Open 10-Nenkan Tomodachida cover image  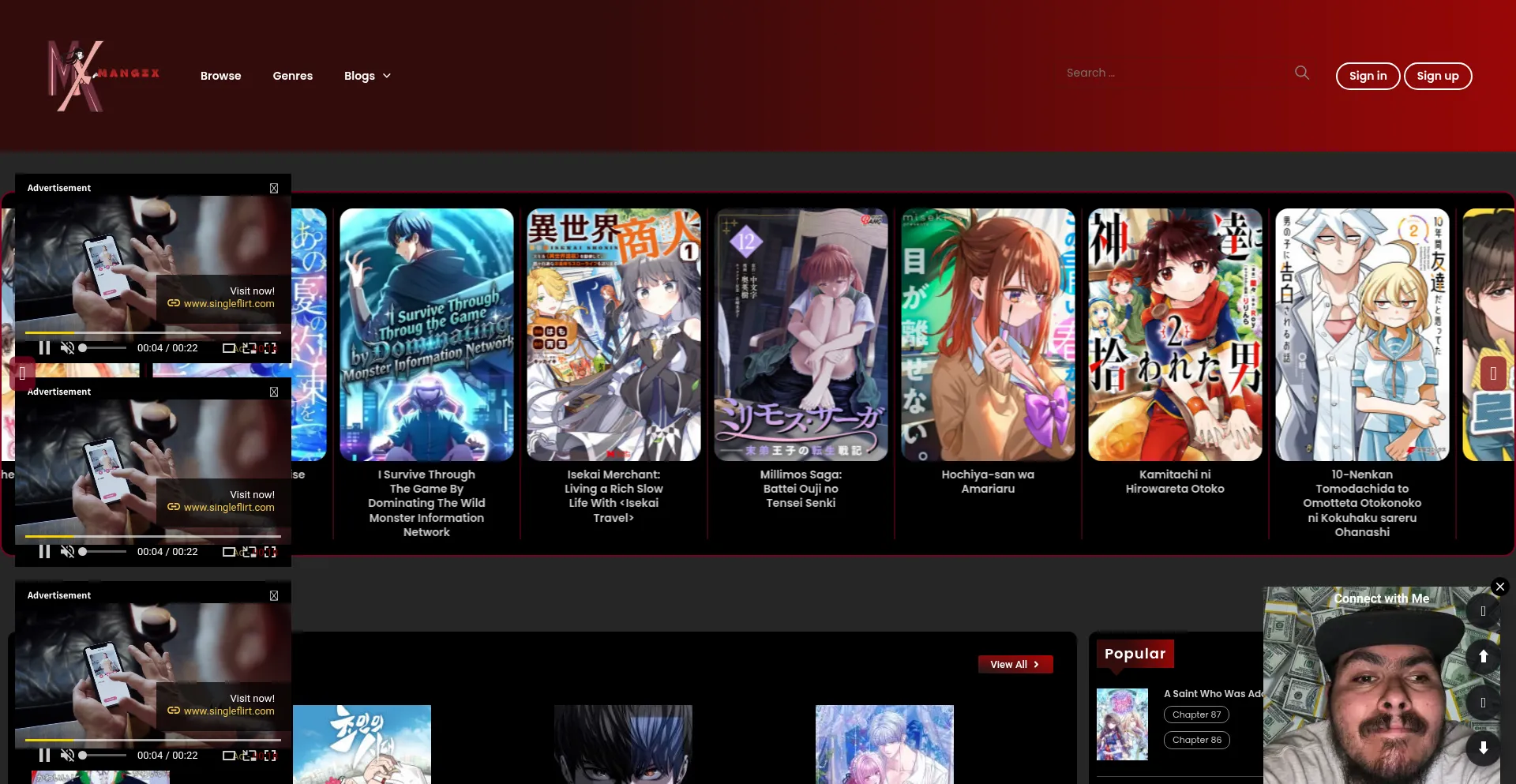pyautogui.click(x=1362, y=335)
